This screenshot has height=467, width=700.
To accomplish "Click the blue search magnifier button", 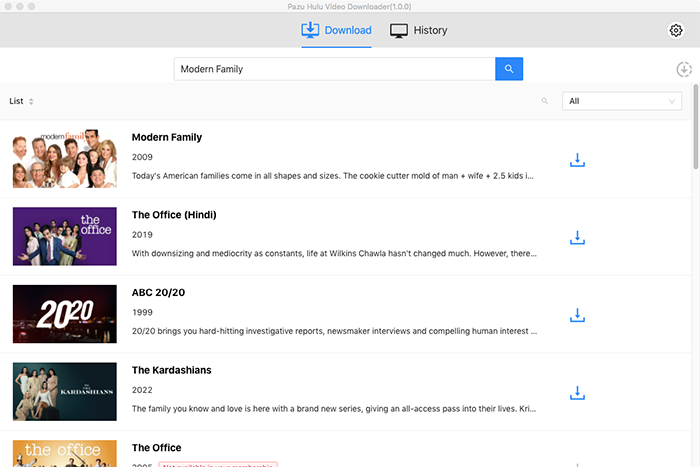I will click(x=509, y=69).
